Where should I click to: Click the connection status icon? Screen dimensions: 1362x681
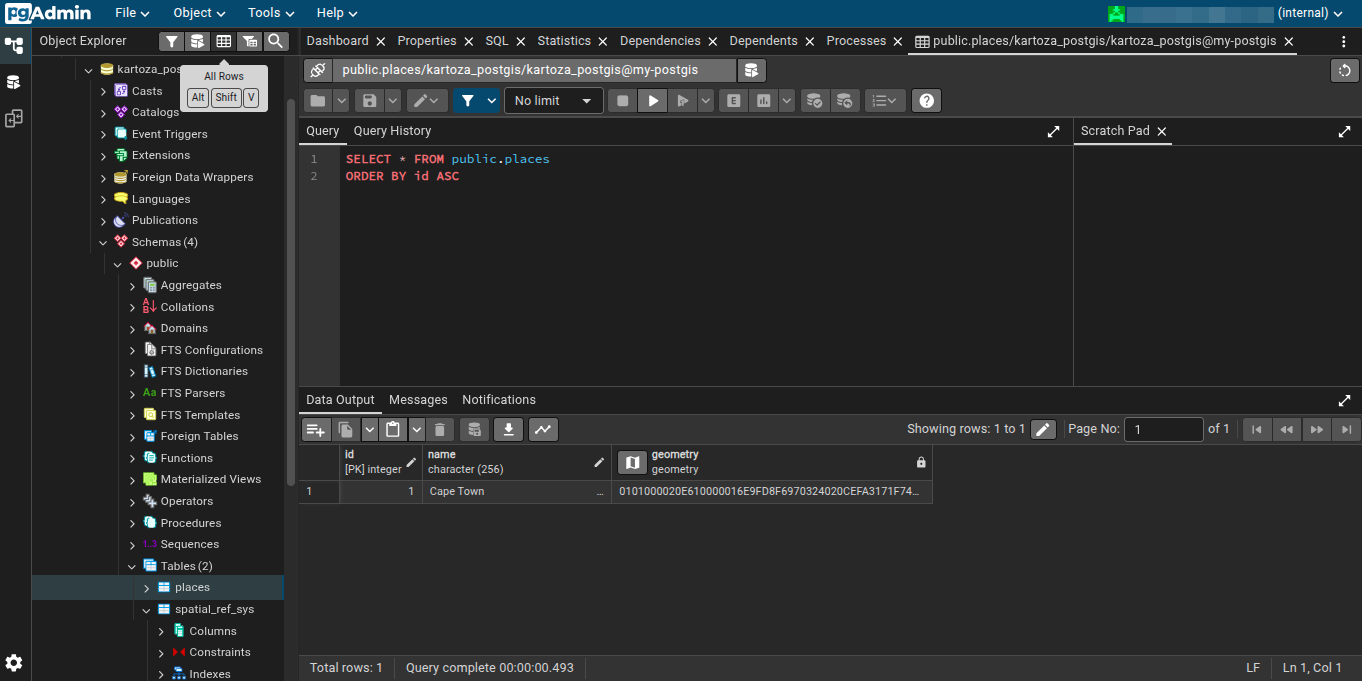(318, 70)
